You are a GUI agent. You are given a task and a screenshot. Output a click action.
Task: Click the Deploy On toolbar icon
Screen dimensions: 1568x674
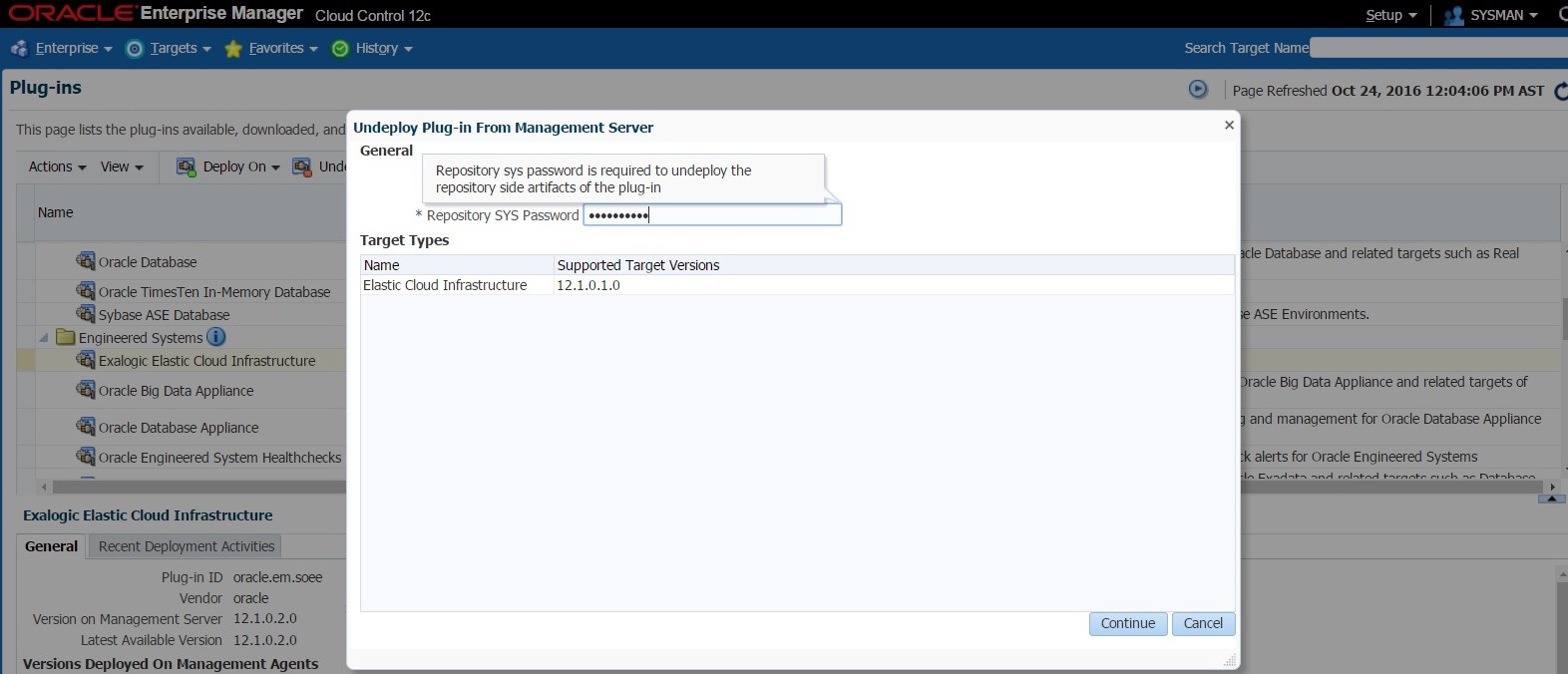coord(186,167)
